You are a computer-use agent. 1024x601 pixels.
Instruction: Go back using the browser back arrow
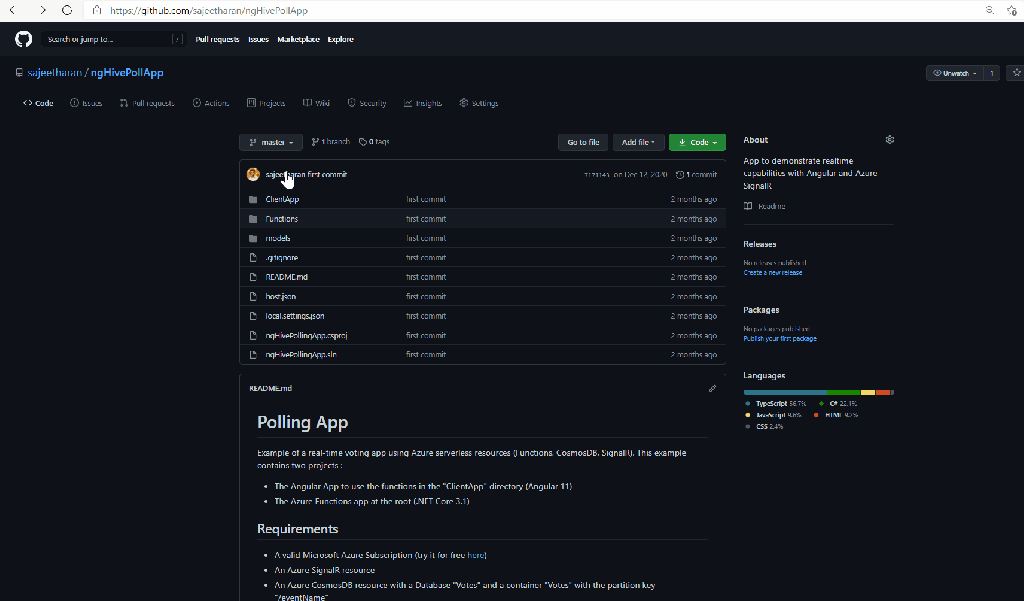(12, 10)
